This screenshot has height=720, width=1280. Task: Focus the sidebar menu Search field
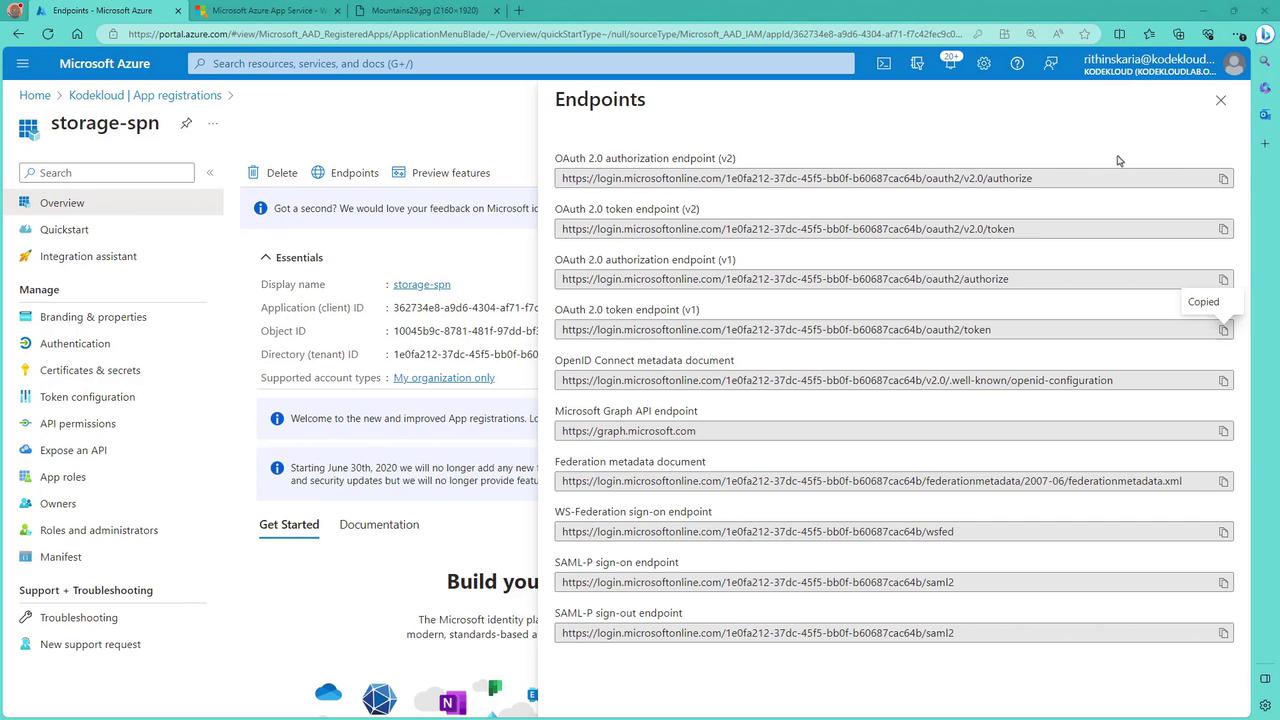coord(107,173)
